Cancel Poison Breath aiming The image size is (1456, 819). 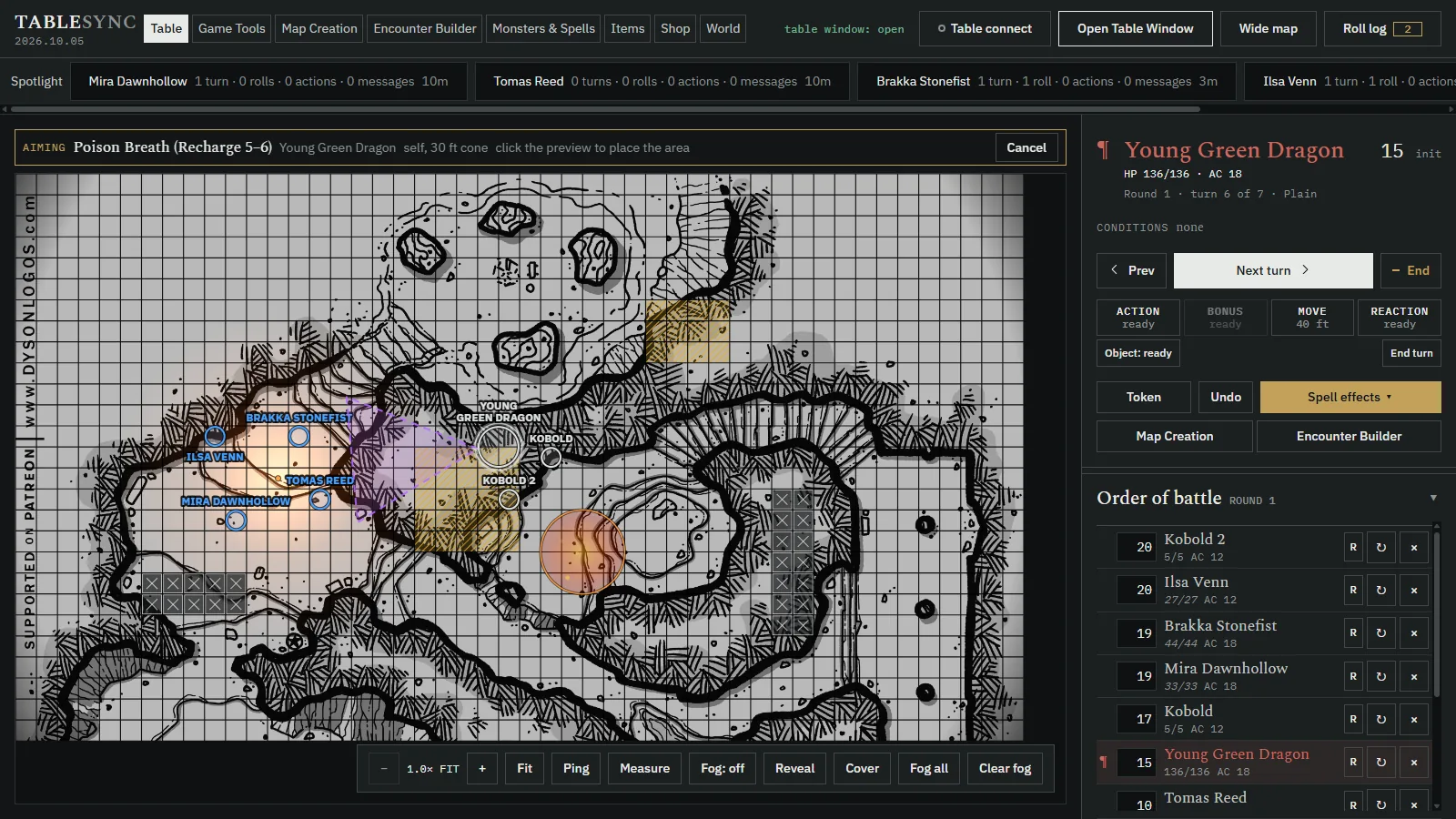coord(1026,147)
